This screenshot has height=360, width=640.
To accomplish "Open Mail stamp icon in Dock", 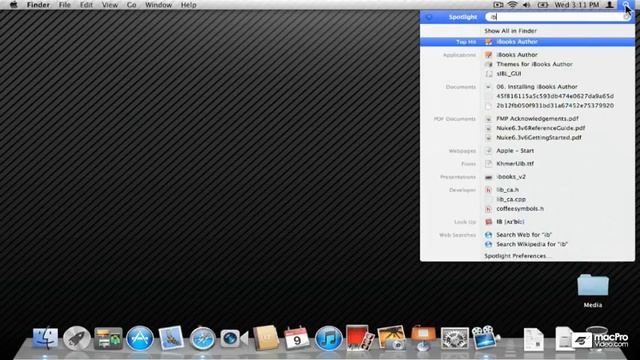I will pos(171,337).
